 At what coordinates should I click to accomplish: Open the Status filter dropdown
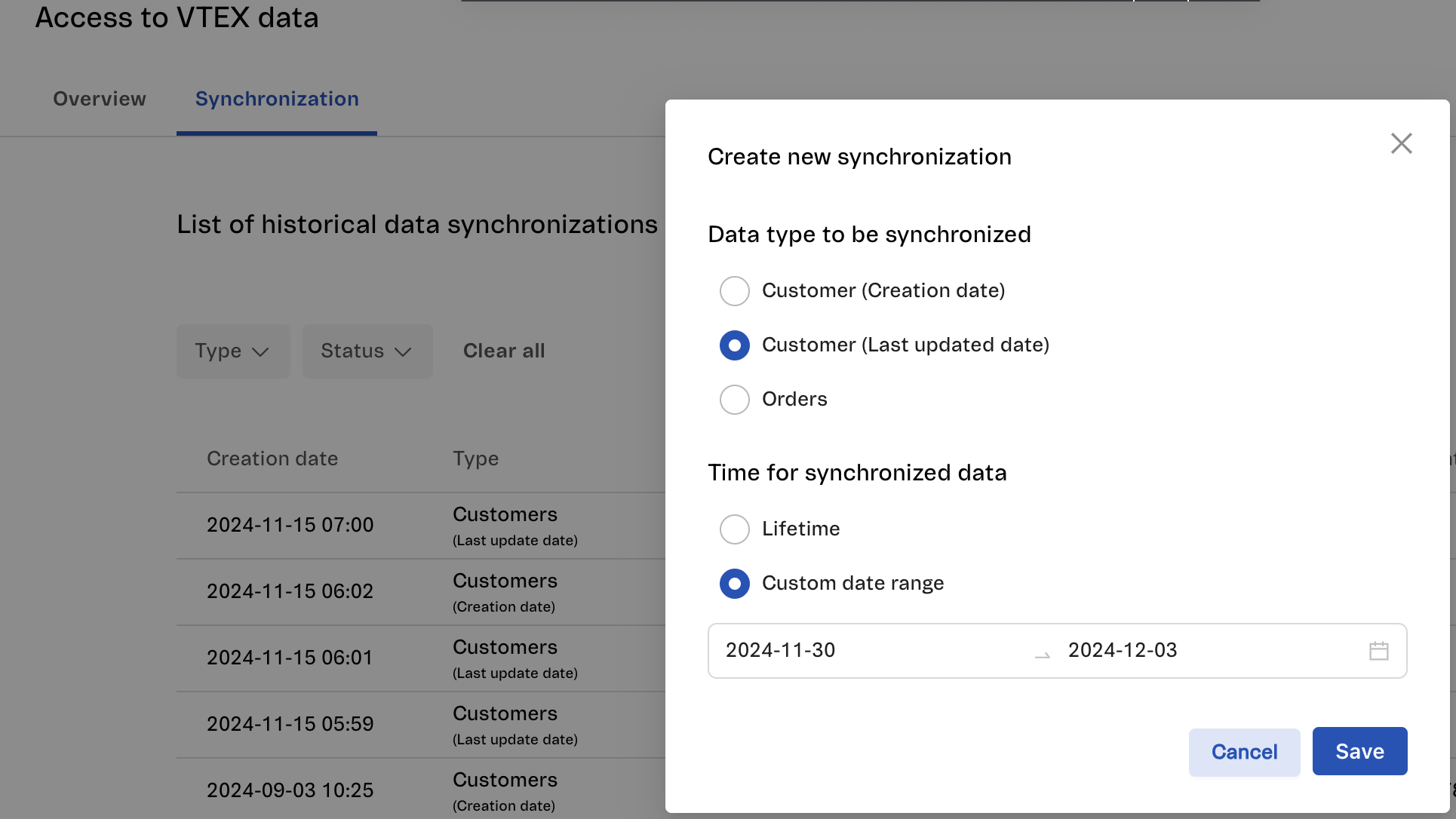[367, 351]
